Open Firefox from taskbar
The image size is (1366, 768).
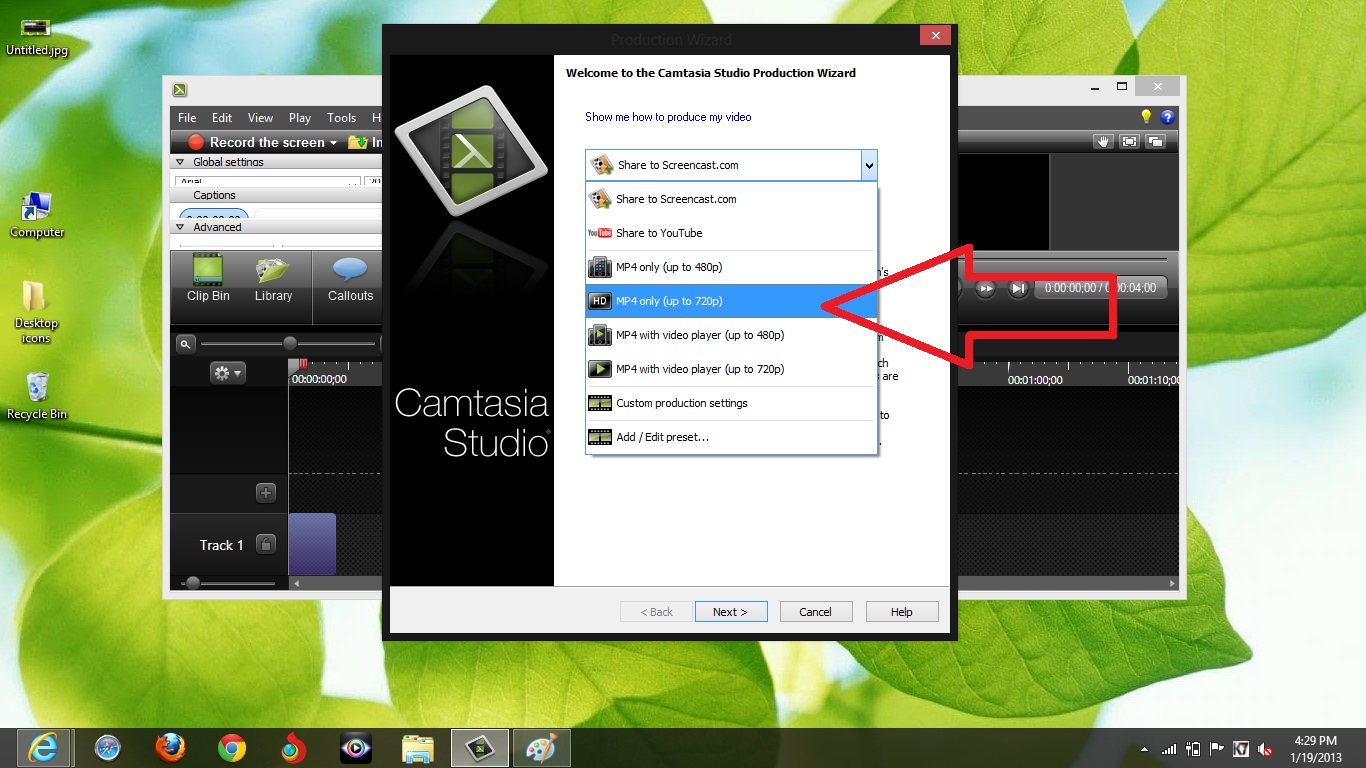pos(170,747)
